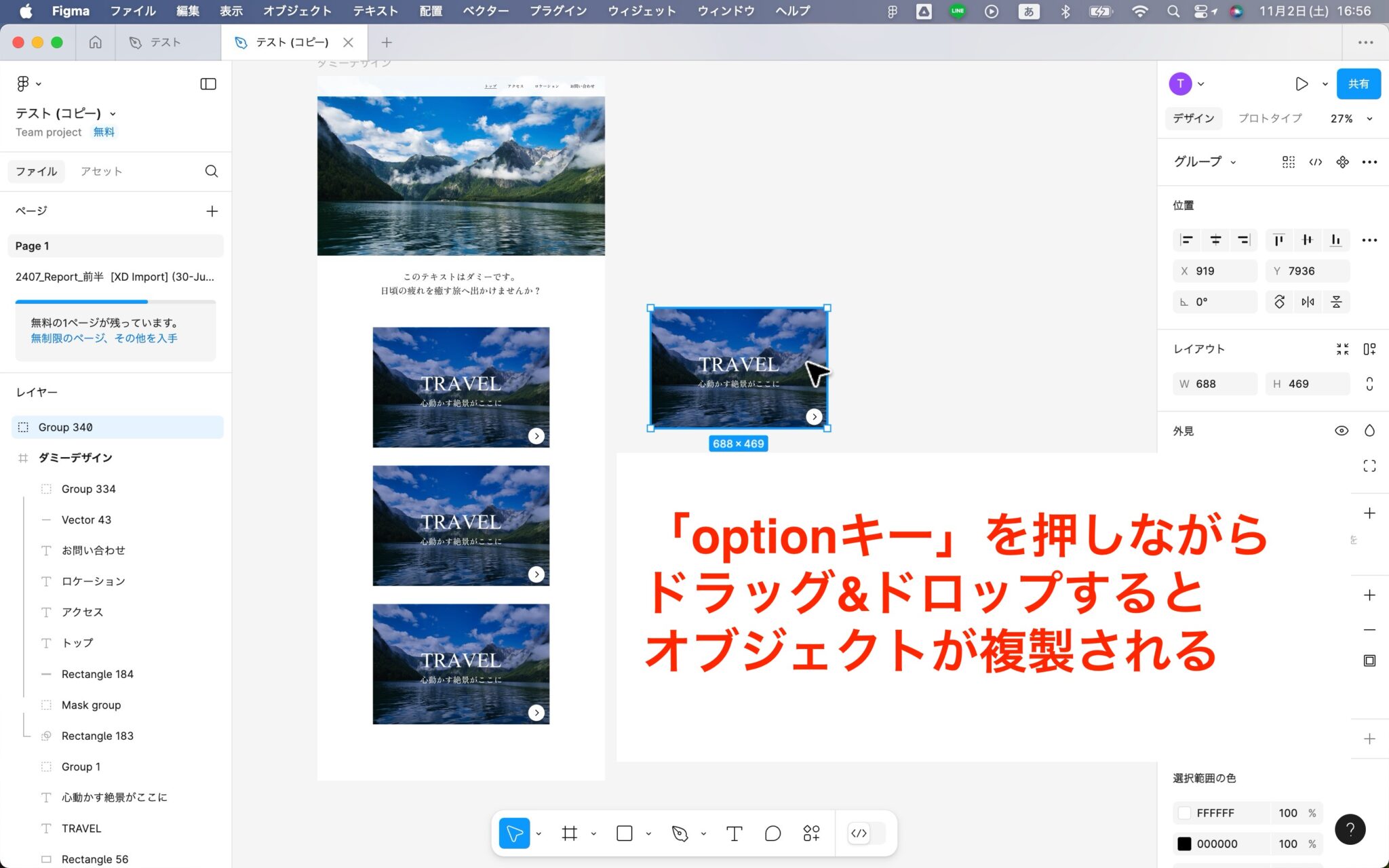Open the プラグイン menu
The width and height of the screenshot is (1389, 868).
(x=557, y=11)
